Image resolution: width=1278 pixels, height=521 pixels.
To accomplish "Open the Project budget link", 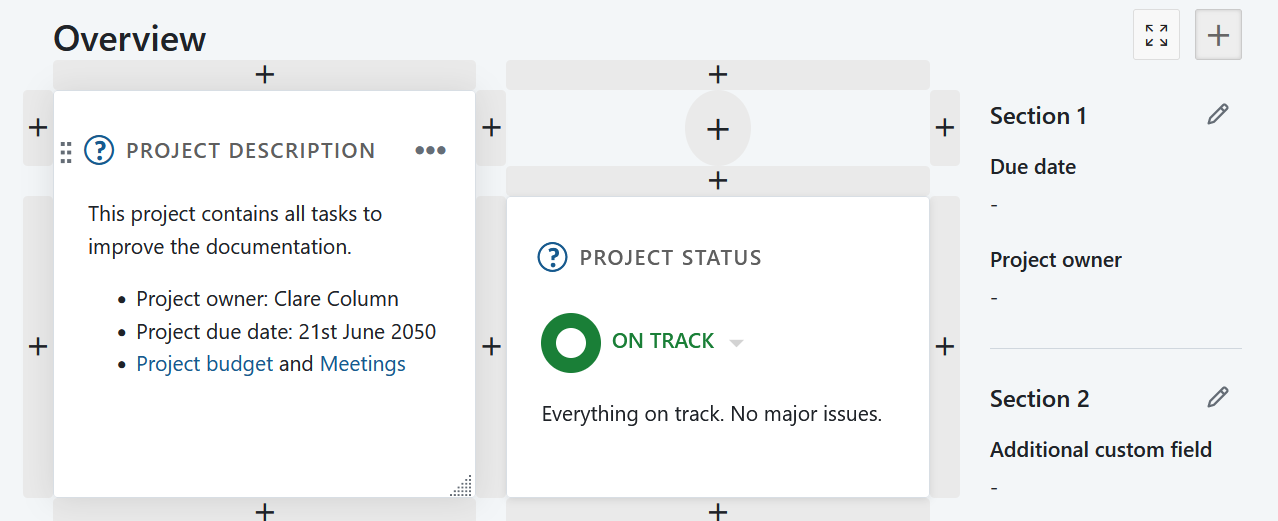I will tap(205, 364).
